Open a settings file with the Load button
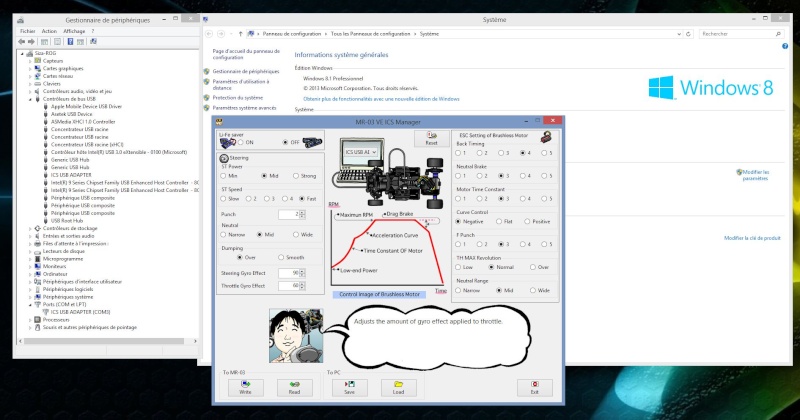 398,388
